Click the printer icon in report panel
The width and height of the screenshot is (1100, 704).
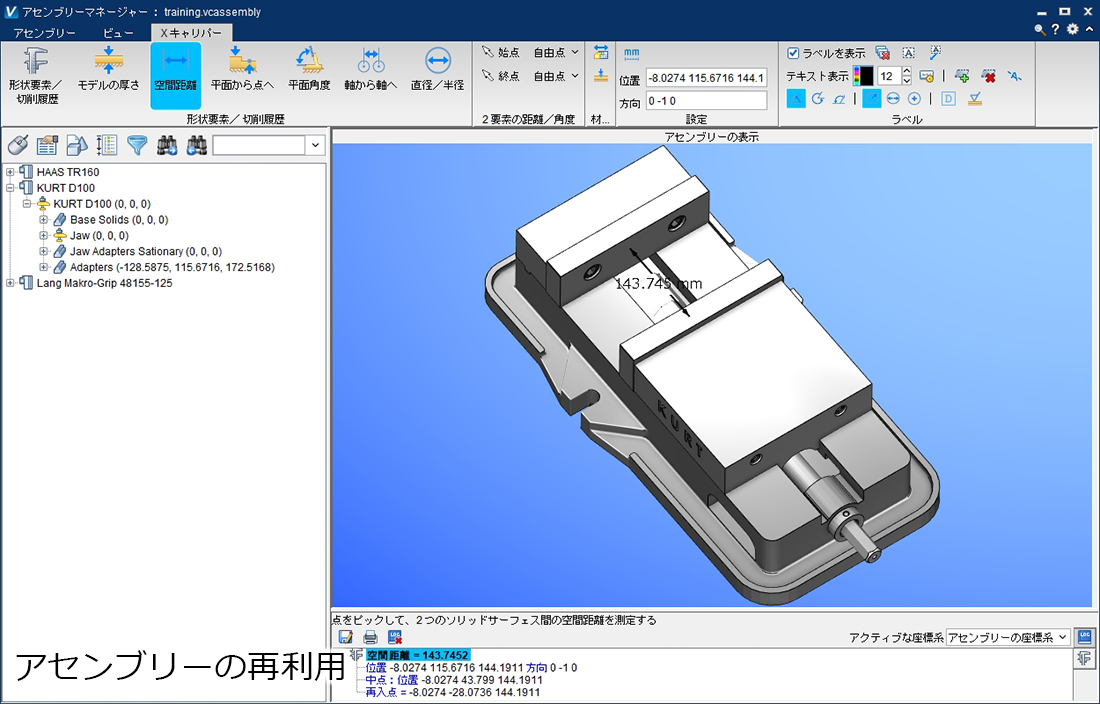click(370, 637)
